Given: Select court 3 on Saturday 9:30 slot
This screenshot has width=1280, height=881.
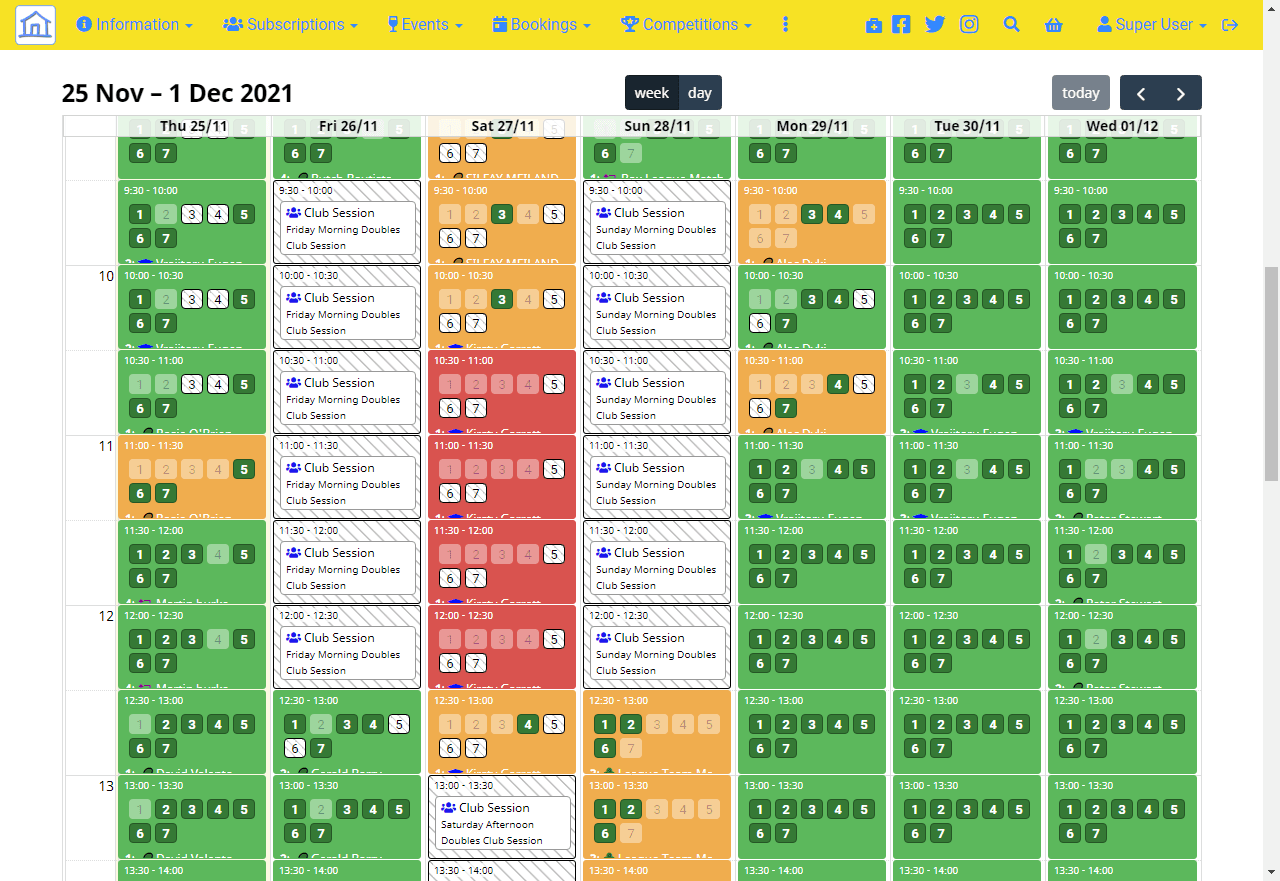Looking at the screenshot, I should click(502, 214).
